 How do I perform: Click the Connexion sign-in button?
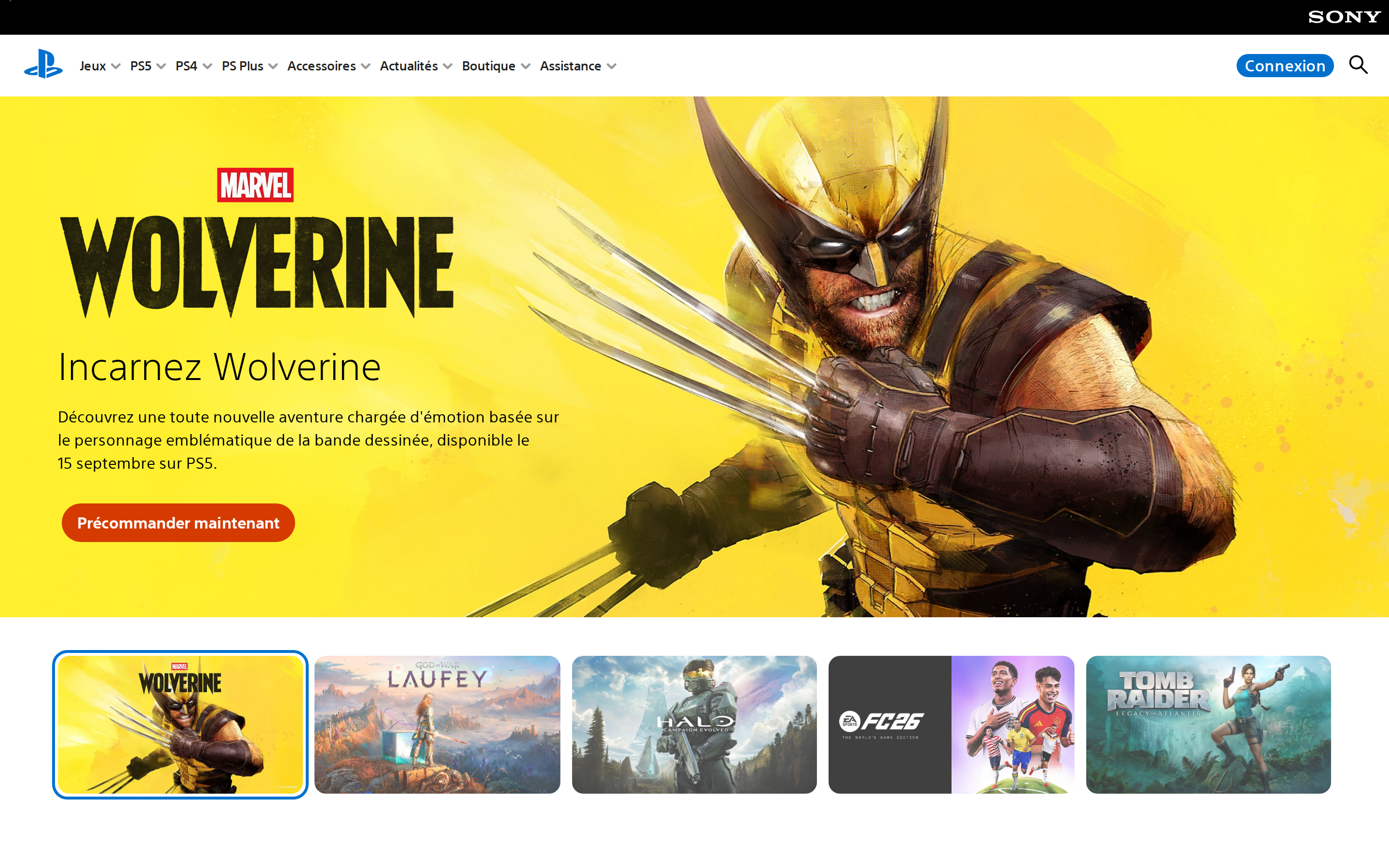(x=1284, y=66)
